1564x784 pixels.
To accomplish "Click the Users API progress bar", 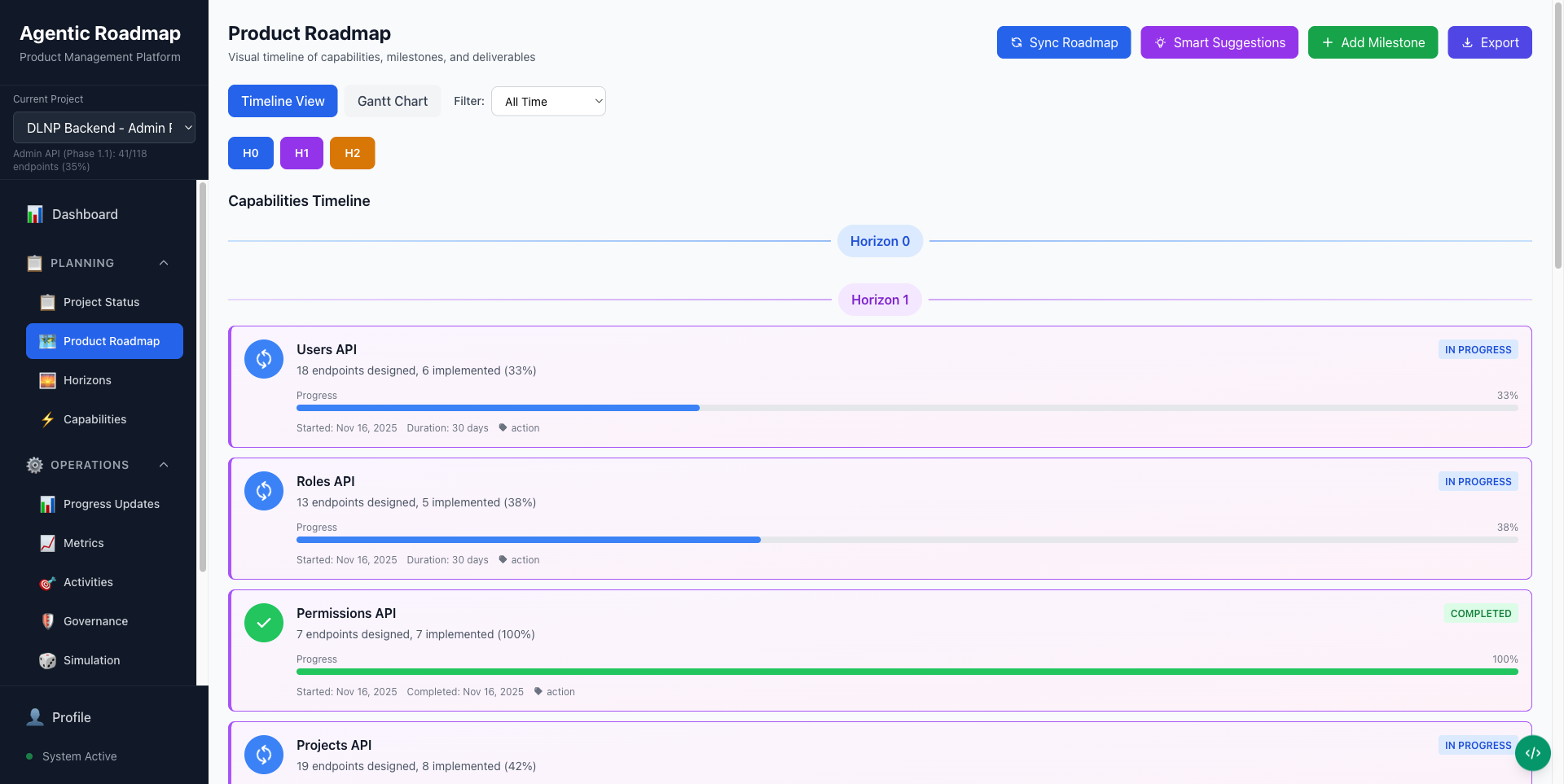I will point(907,408).
